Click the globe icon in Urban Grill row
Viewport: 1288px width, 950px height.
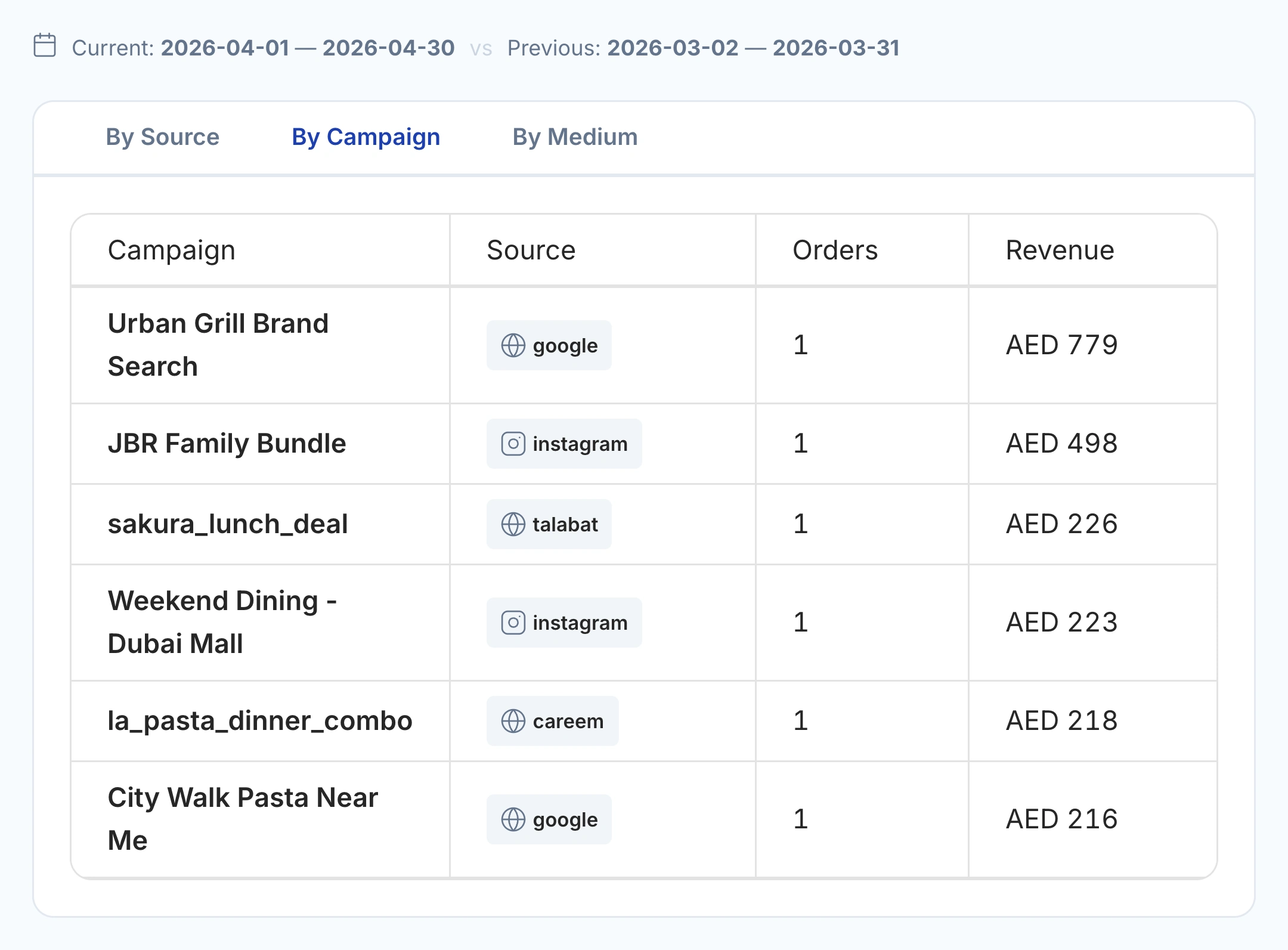coord(513,345)
